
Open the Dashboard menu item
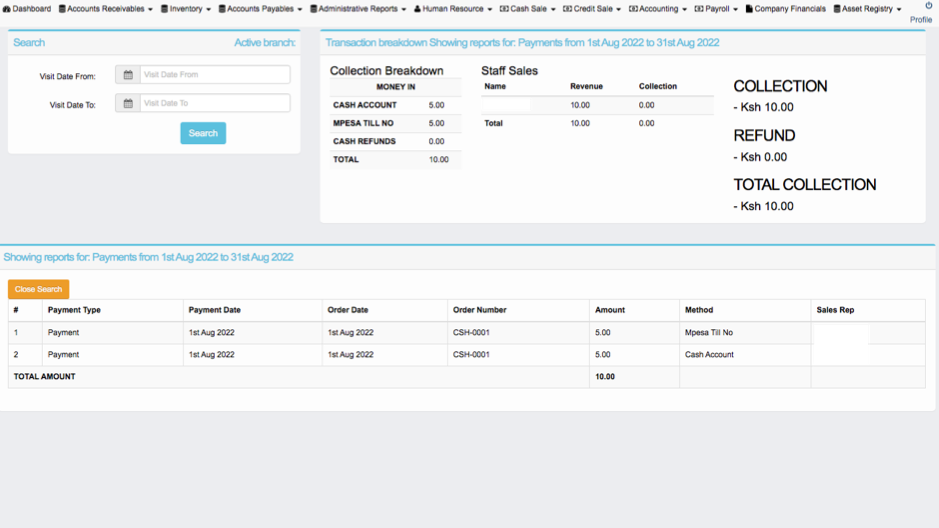pos(27,9)
